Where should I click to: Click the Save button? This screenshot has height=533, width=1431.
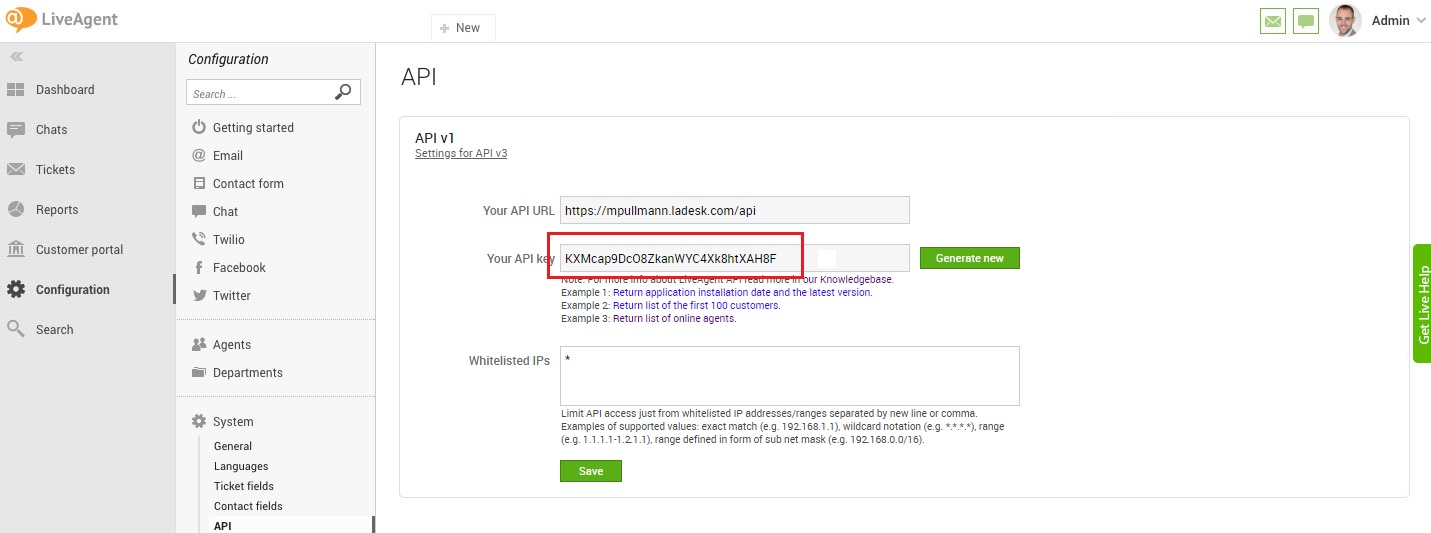(x=591, y=471)
